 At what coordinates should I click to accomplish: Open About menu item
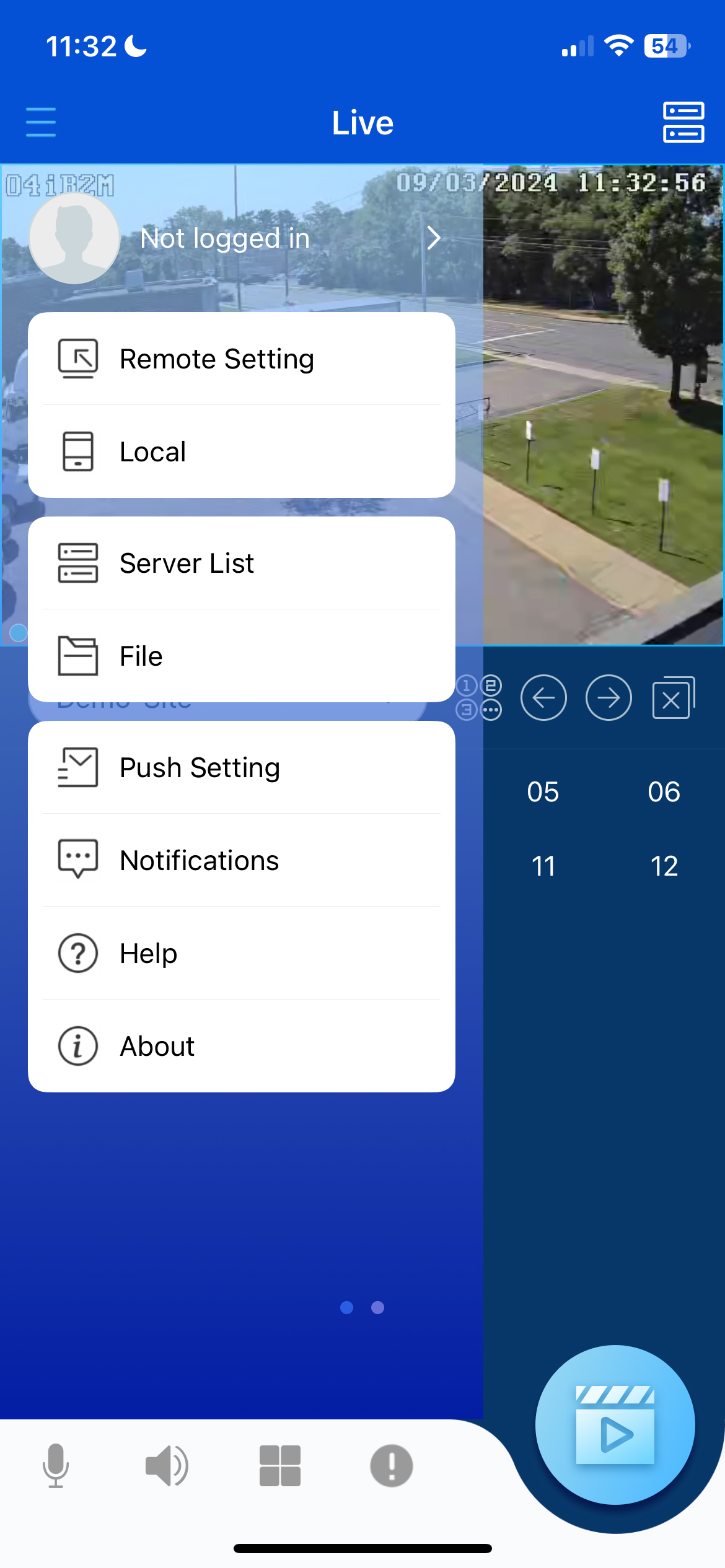tap(242, 1046)
